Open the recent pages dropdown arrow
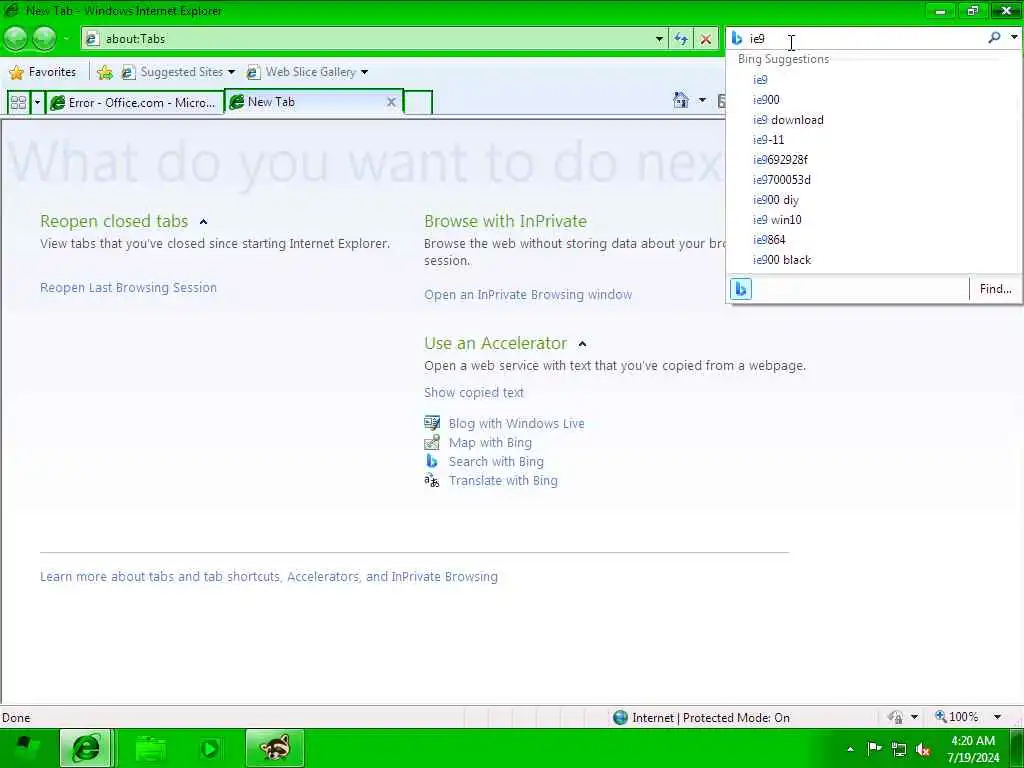1024x768 pixels. 66,39
